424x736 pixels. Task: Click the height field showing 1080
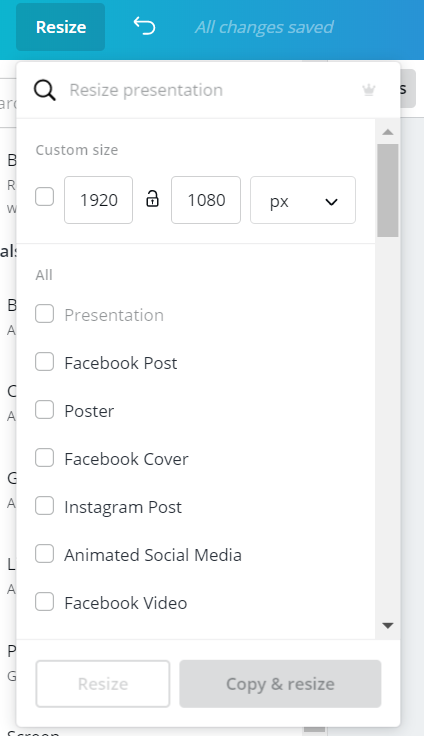tap(206, 200)
